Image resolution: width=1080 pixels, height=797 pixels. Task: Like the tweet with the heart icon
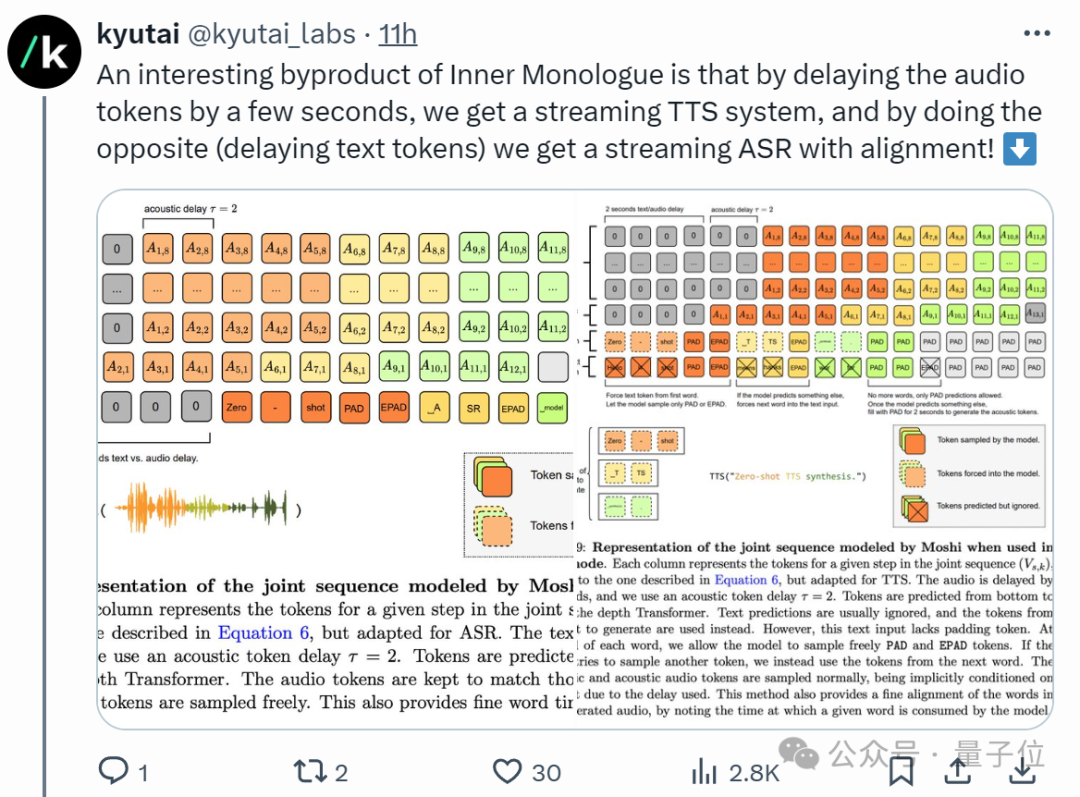coord(507,771)
